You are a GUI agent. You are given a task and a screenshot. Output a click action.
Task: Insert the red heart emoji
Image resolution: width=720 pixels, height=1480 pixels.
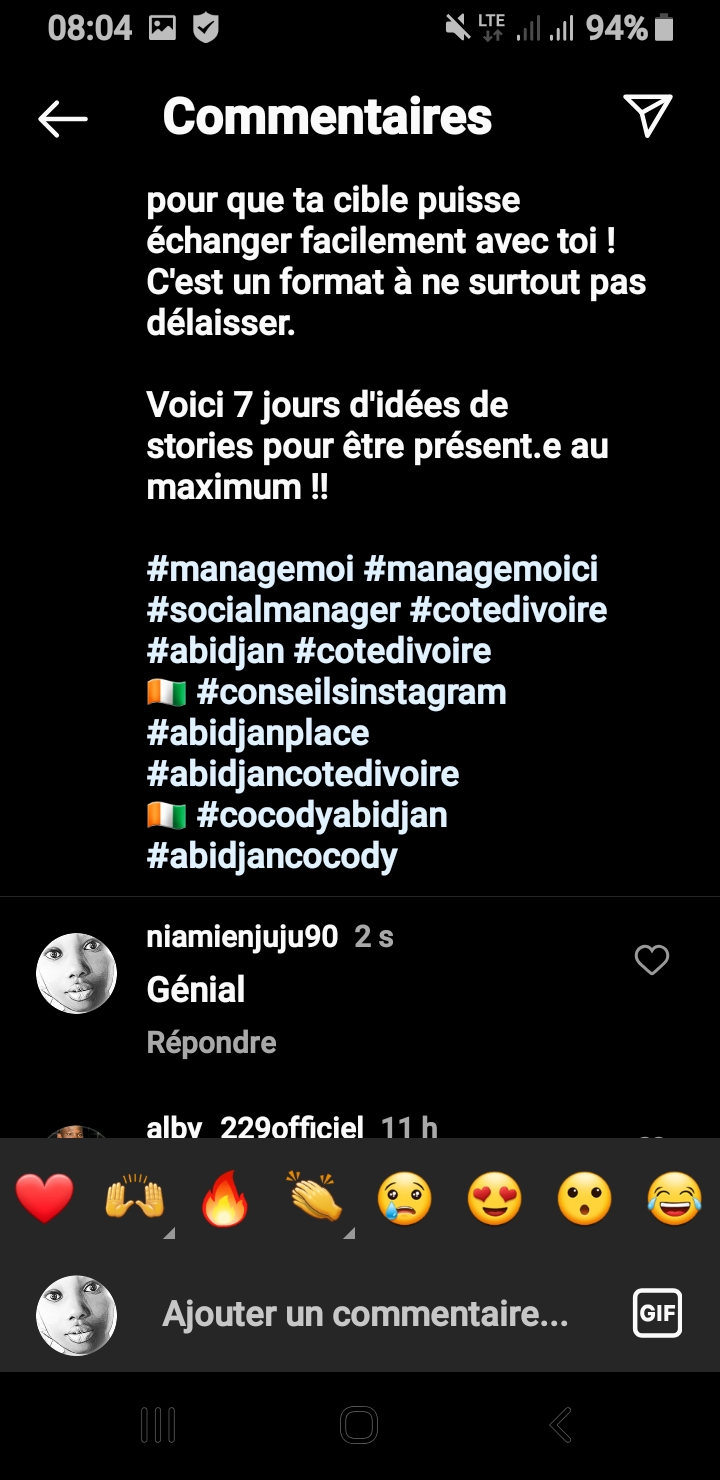pos(45,1198)
